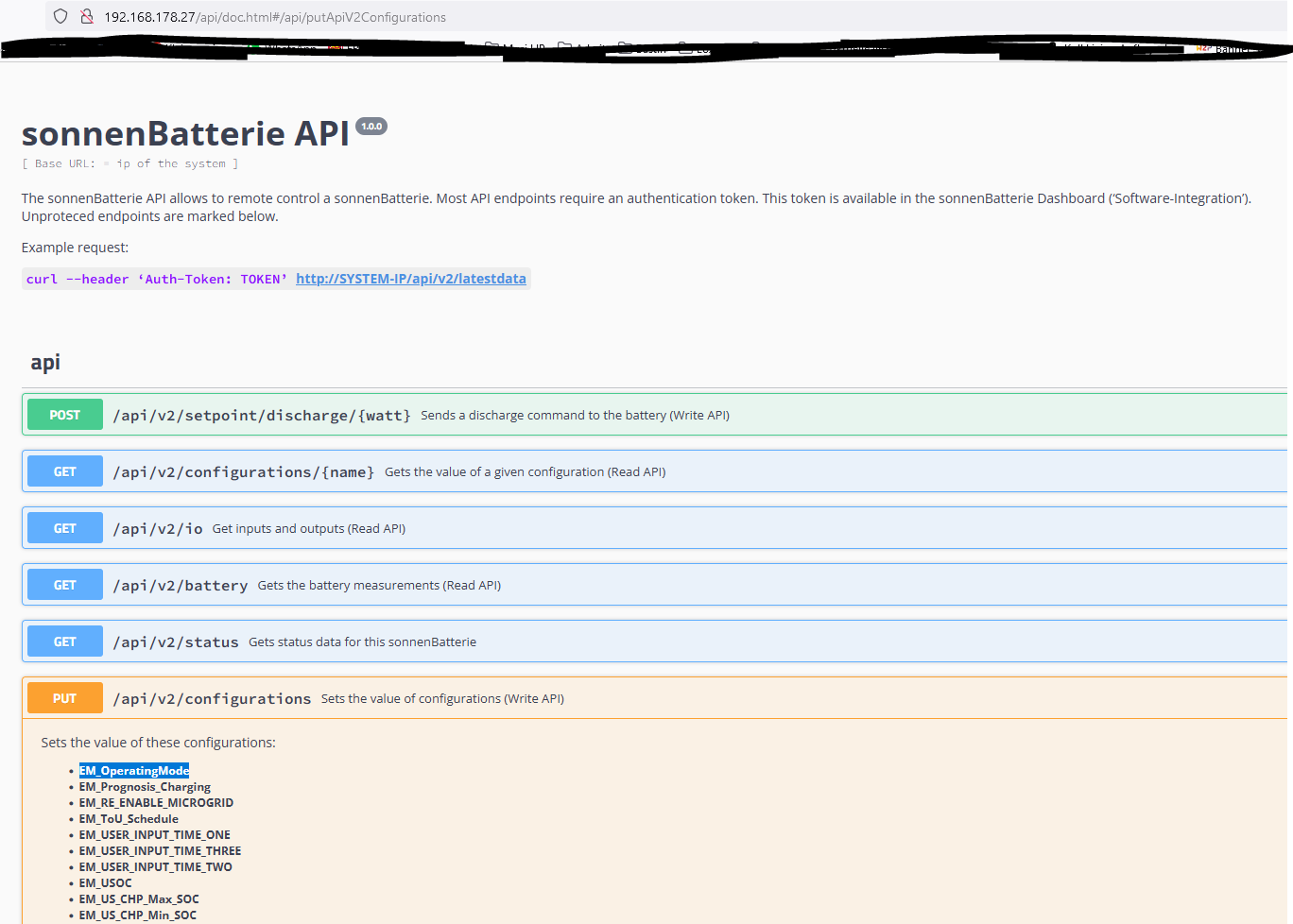1293x924 pixels.
Task: Click EM_USER_INPUT_TIME_ONE list item
Action: [x=155, y=835]
